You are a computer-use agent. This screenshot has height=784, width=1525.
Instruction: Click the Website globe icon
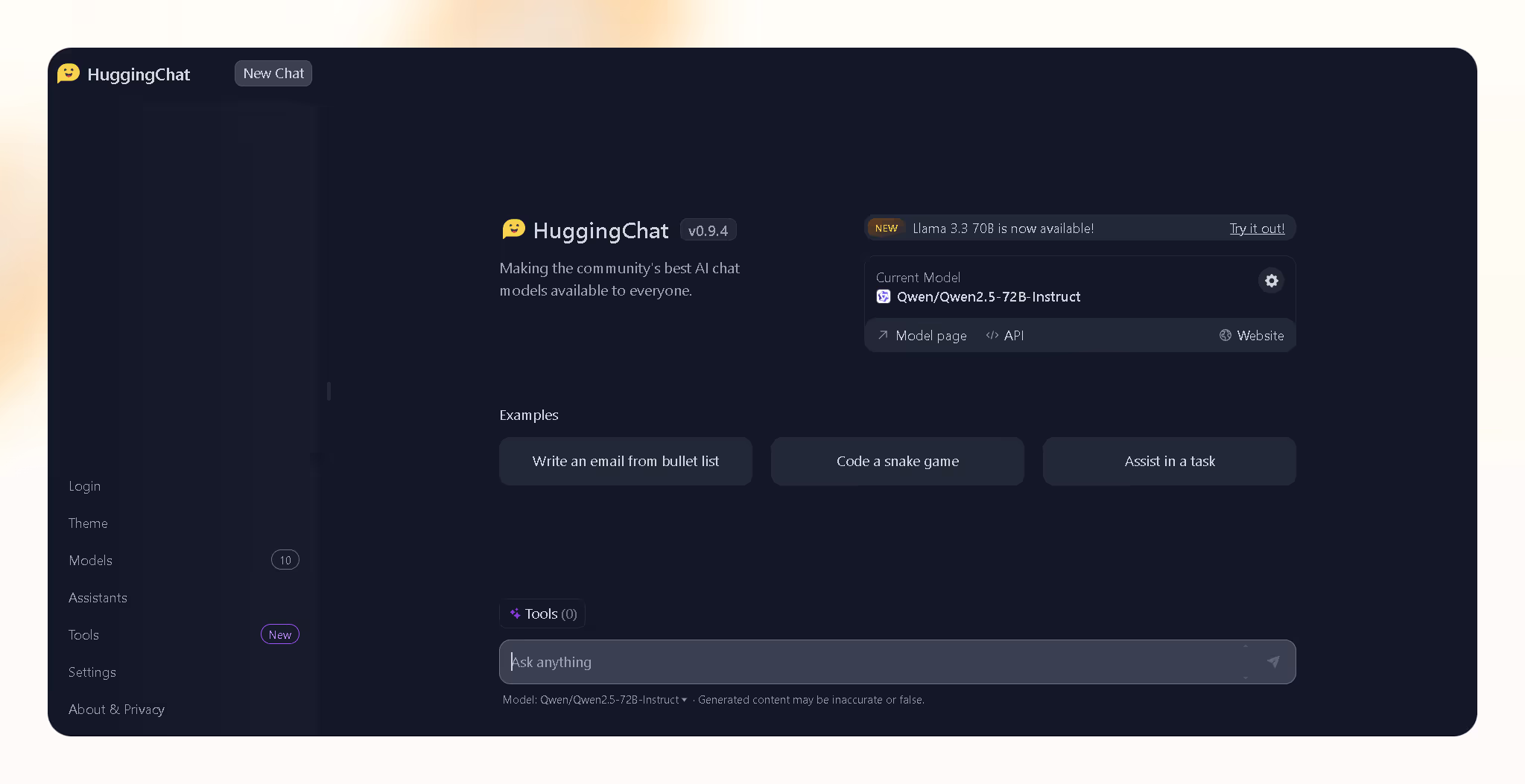pos(1225,335)
